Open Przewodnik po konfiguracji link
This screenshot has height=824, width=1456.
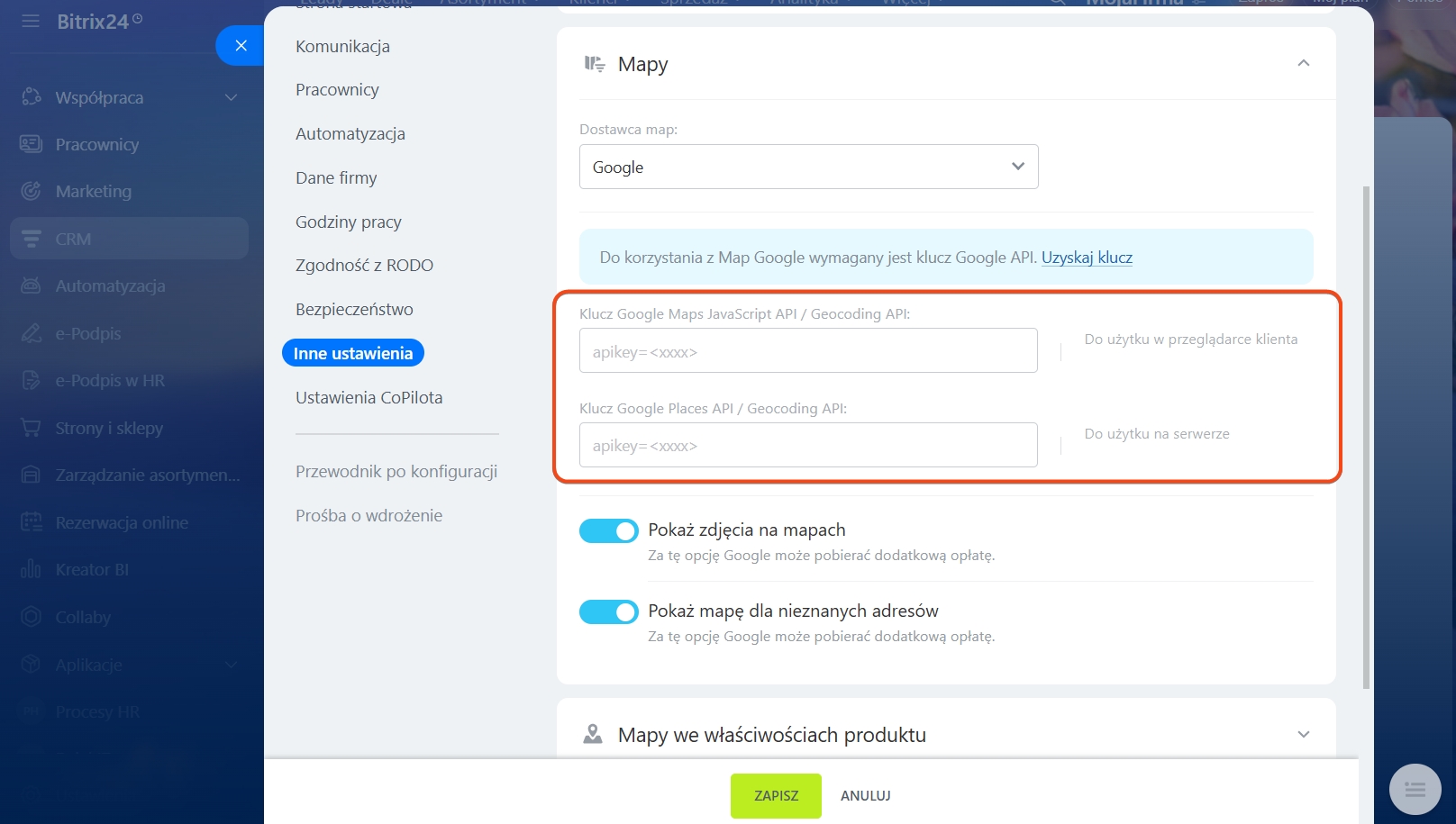pos(396,472)
